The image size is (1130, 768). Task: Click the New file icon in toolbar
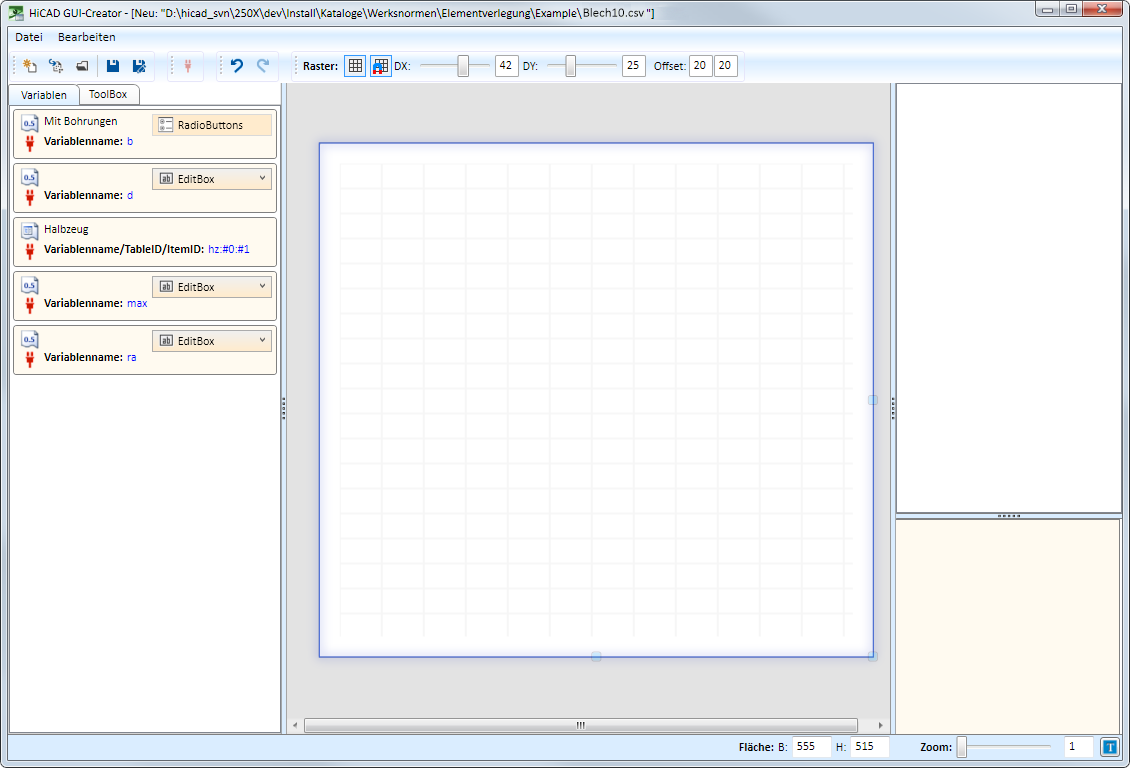point(30,66)
